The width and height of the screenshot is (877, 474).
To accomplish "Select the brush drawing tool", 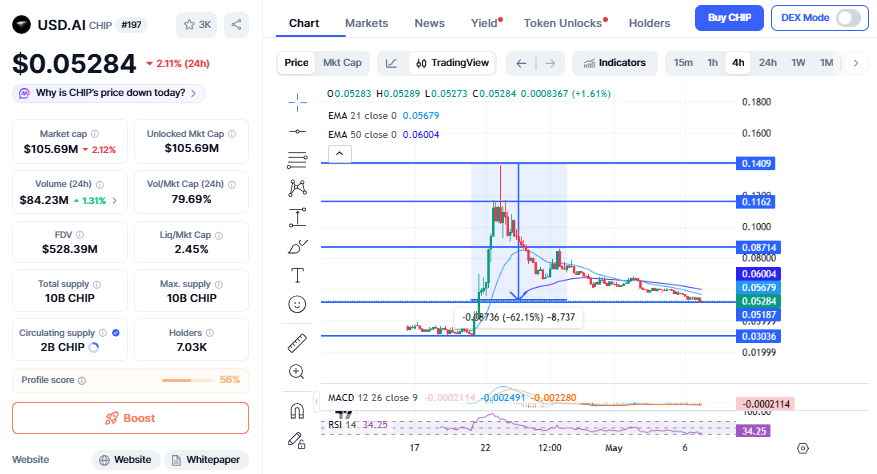I will point(298,247).
